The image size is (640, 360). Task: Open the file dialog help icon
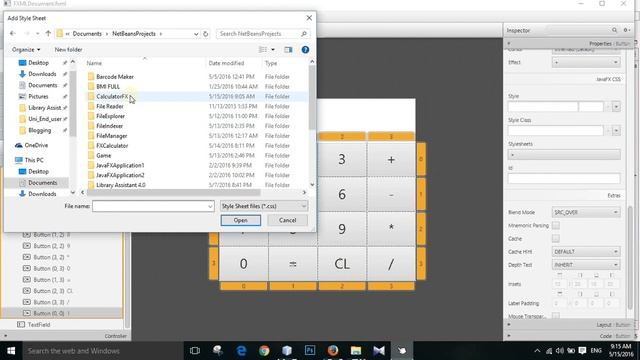[x=305, y=50]
